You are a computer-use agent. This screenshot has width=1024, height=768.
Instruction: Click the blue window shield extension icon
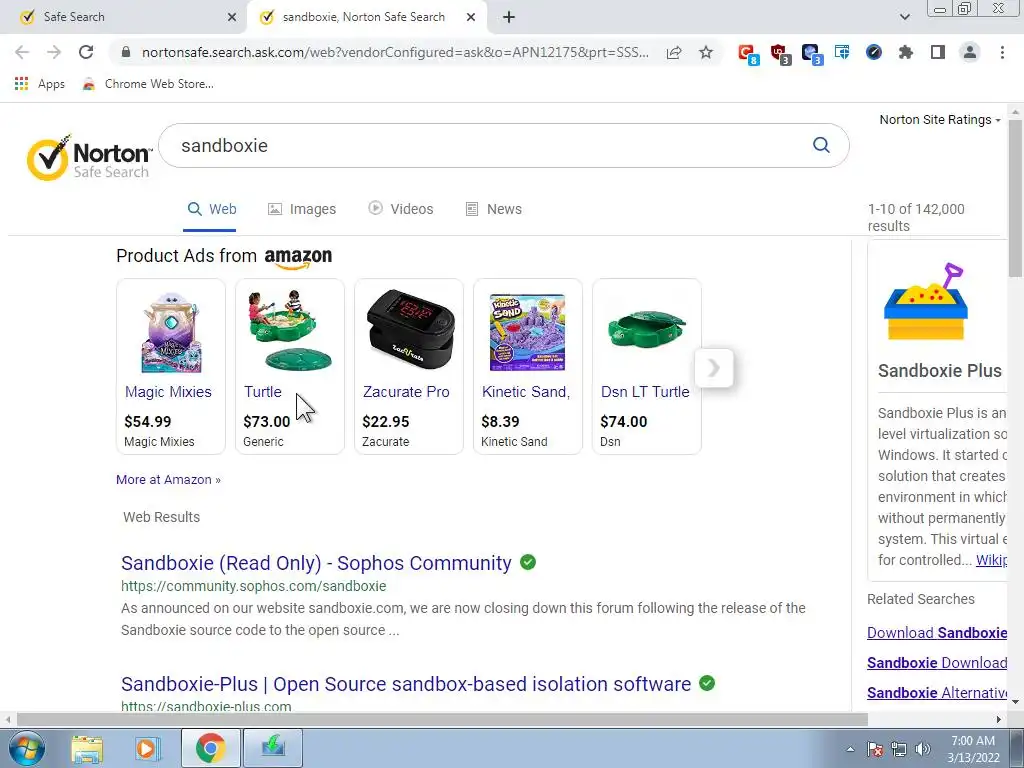[842, 52]
